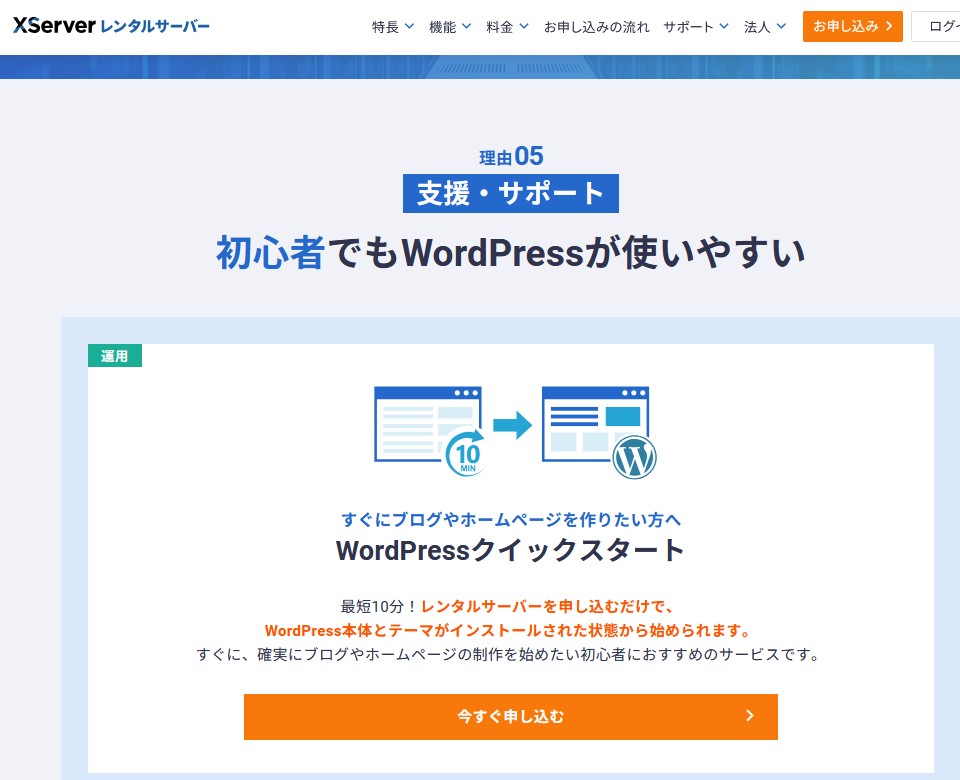Click the arrow inside orange お申し込み button
This screenshot has height=780, width=960.
point(887,27)
